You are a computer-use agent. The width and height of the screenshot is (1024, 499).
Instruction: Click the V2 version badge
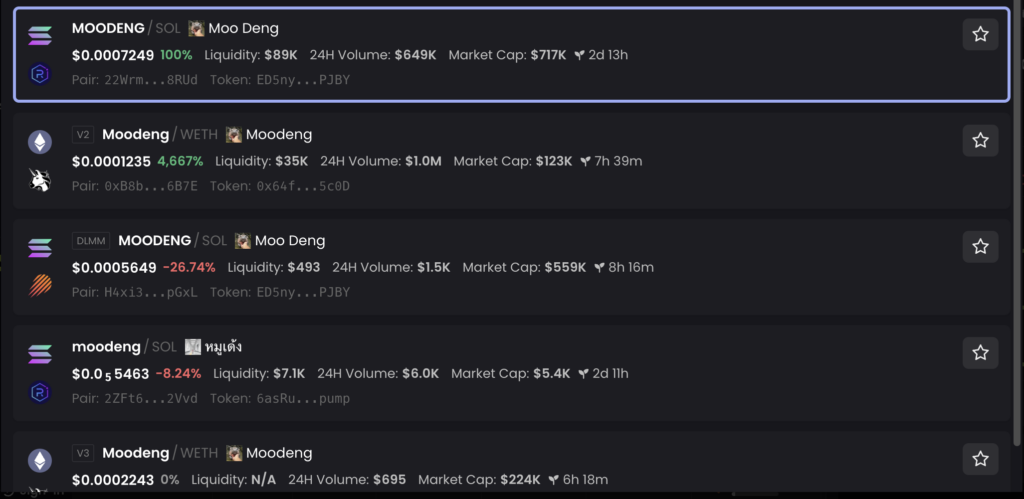pos(82,135)
